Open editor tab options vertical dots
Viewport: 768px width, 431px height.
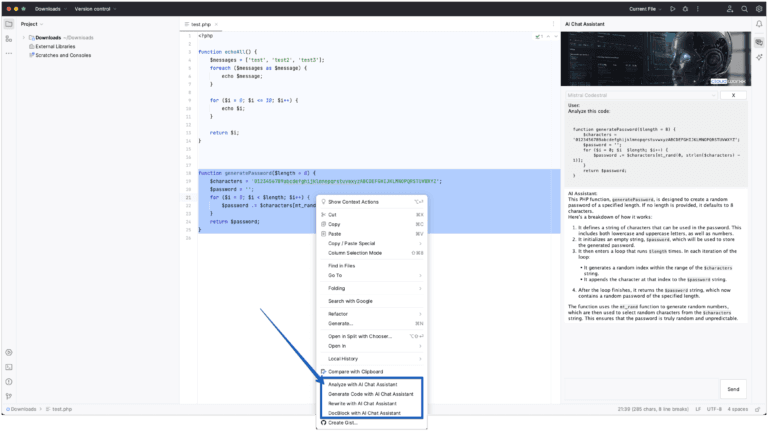(x=553, y=24)
